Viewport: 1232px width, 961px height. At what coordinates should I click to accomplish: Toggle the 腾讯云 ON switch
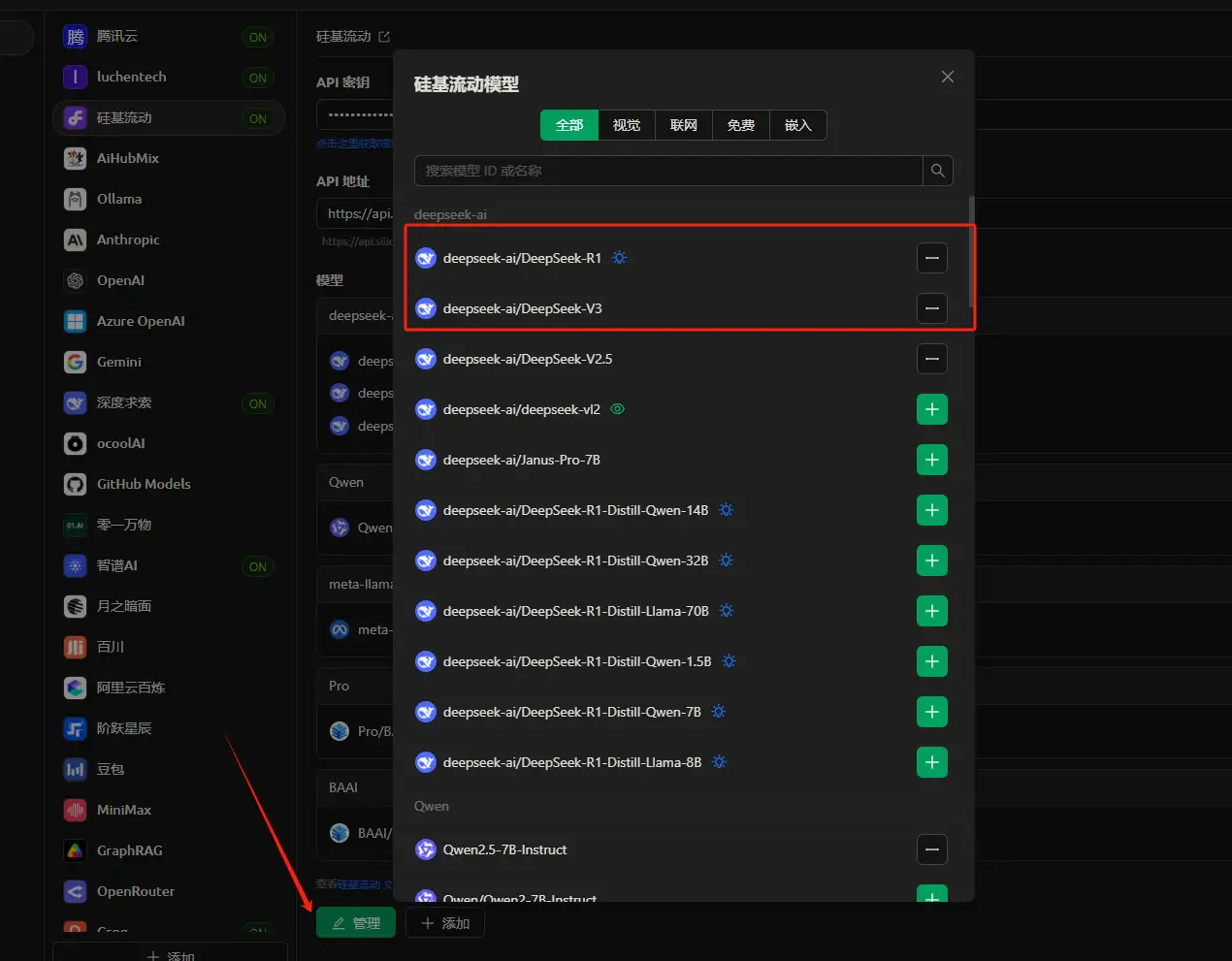257,36
